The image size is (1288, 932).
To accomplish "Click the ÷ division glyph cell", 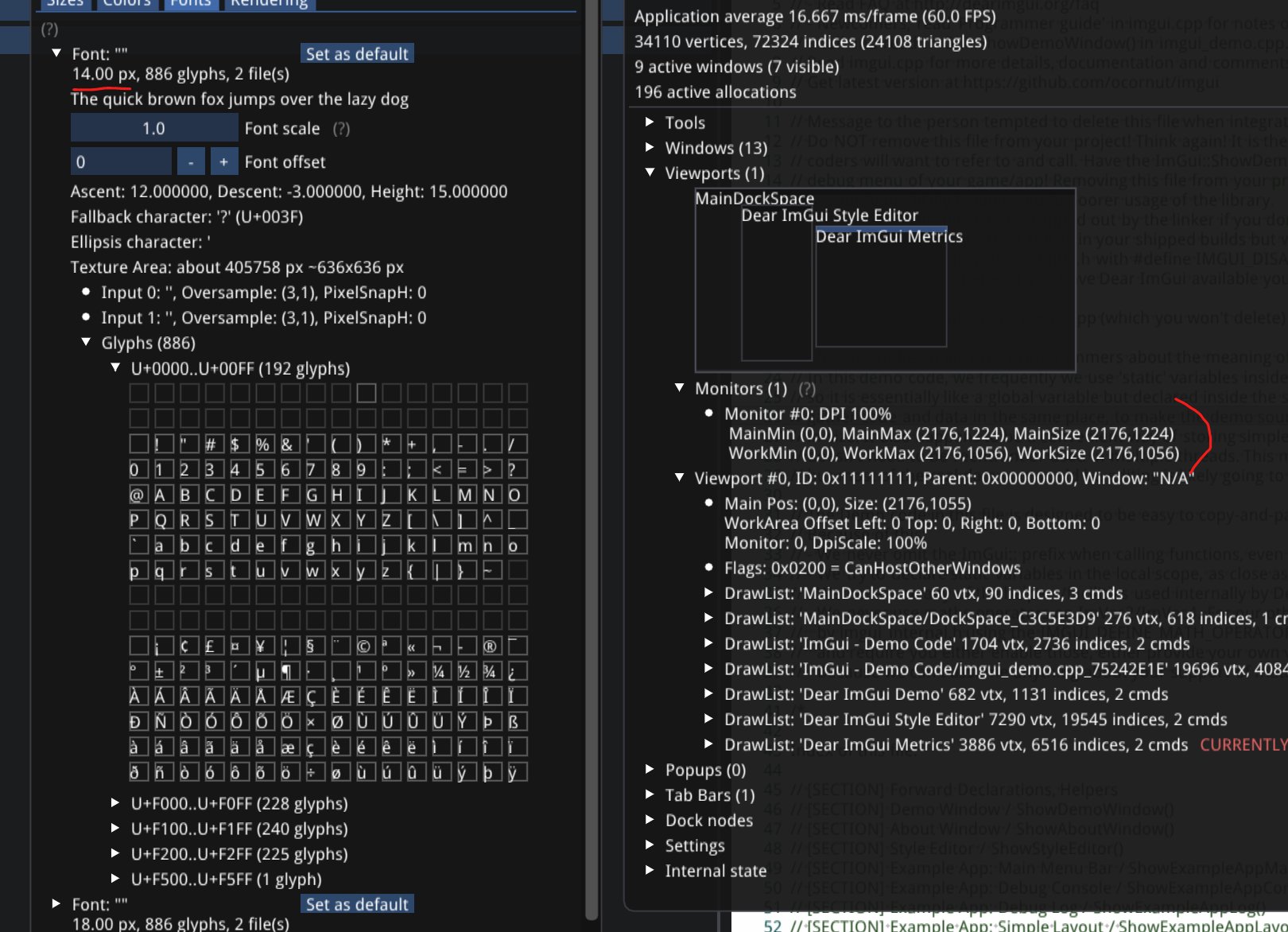I will coord(315,771).
